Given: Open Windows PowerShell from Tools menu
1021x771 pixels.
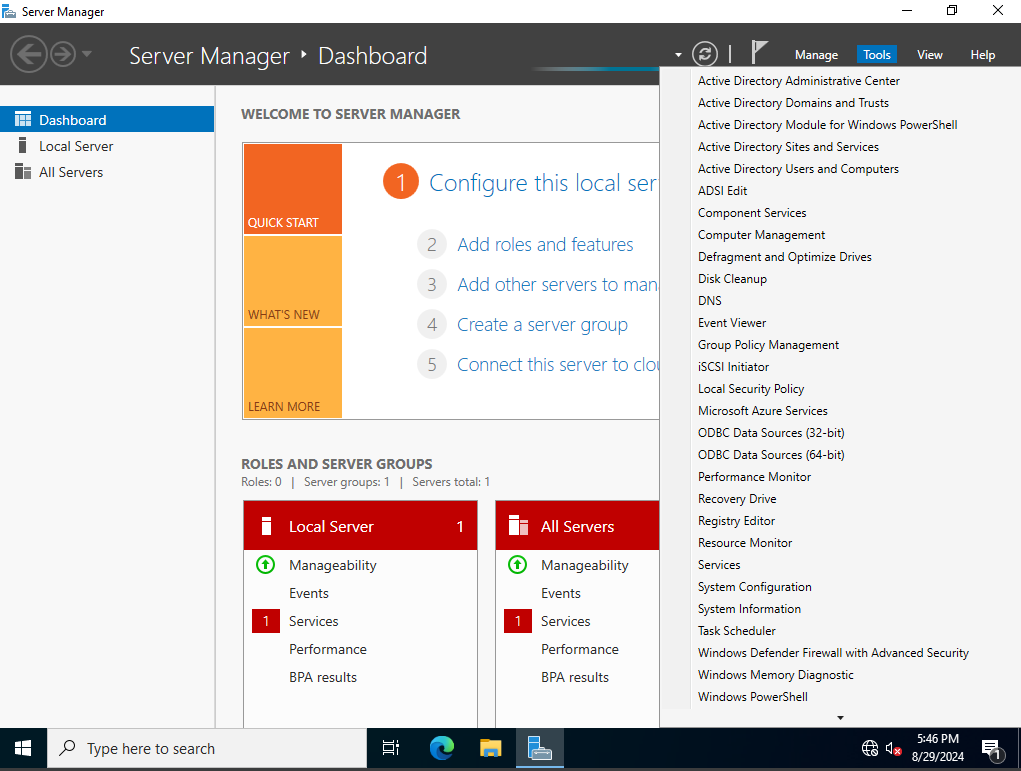Looking at the screenshot, I should point(753,697).
